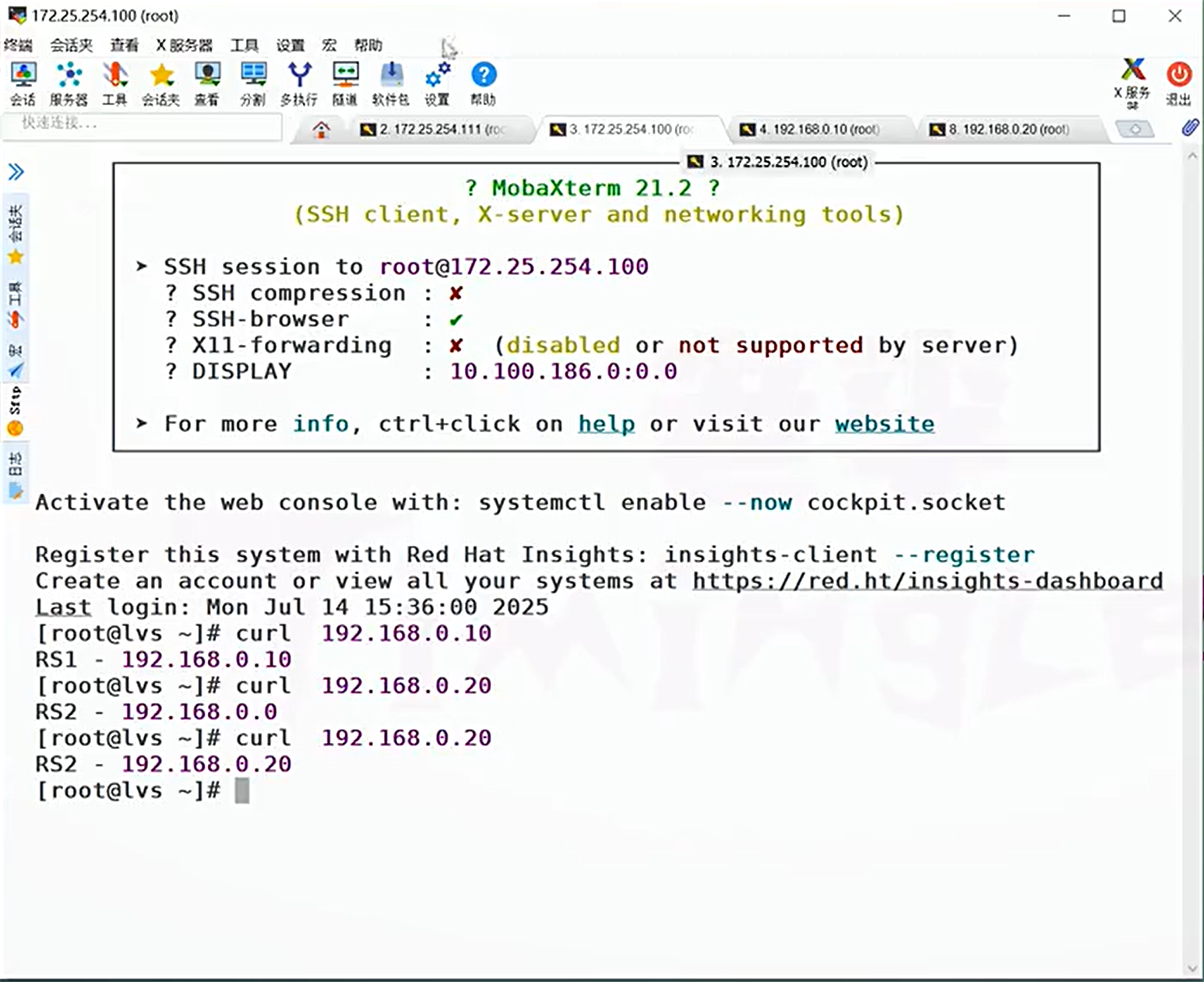Open the 工具 menu in the menu bar
The image size is (1204, 982).
245,45
